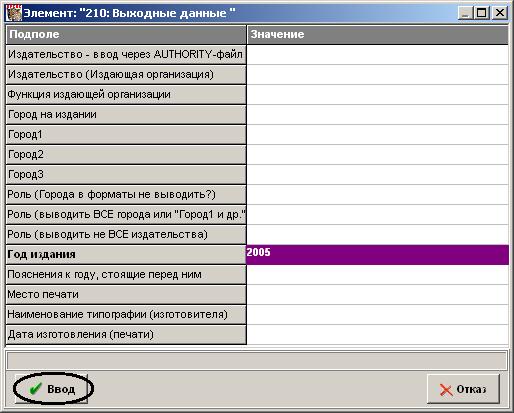Click the Место печати value field
Screen dimensions: 514x413
click(377, 295)
